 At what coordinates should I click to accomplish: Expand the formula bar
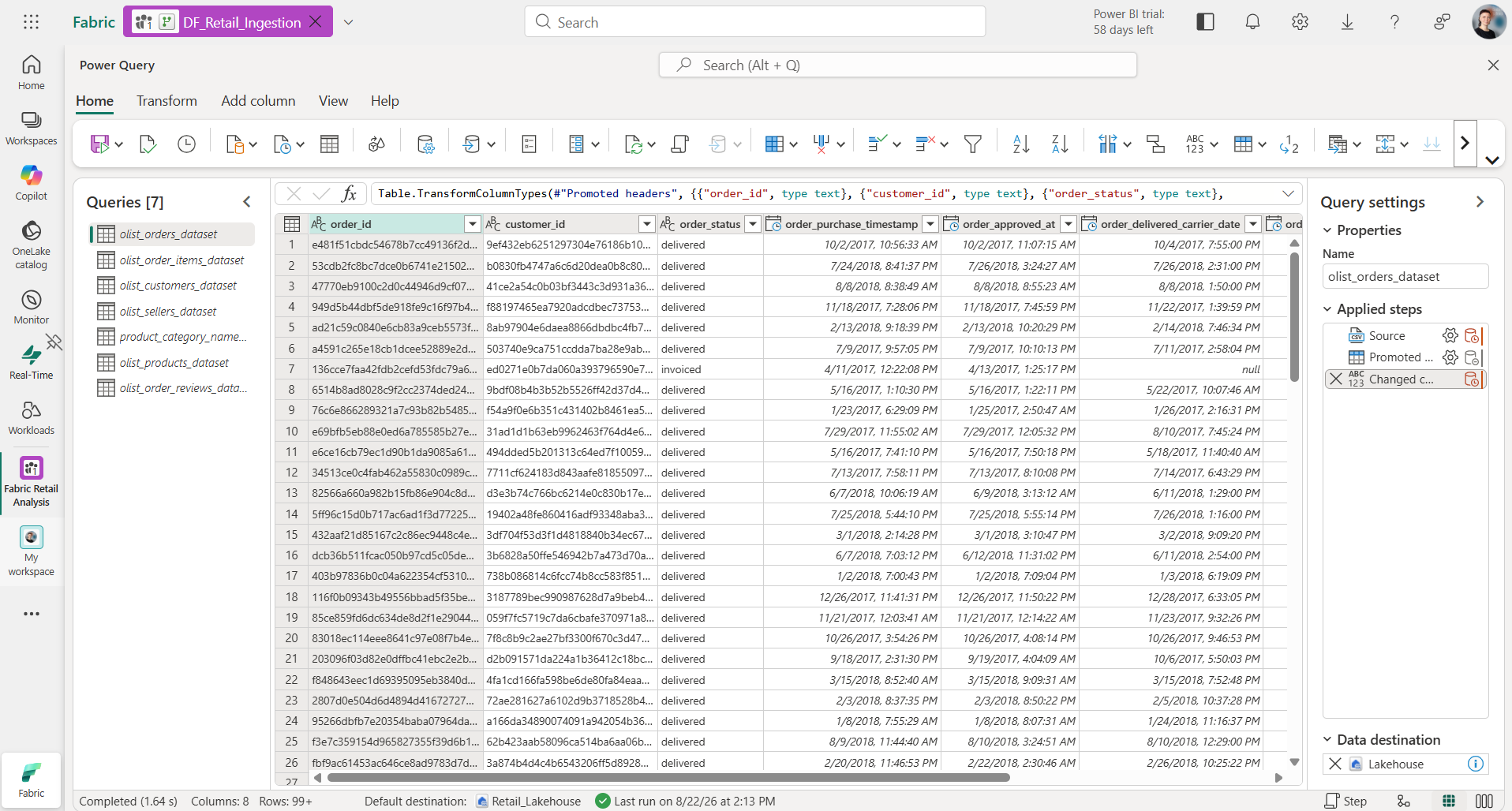(x=1288, y=193)
